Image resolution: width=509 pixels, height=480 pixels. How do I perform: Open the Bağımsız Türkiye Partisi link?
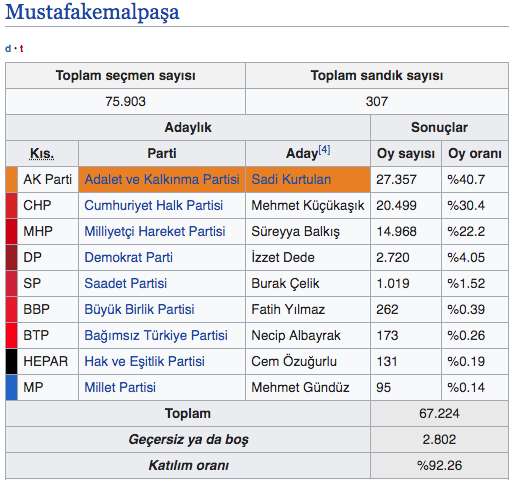[156, 335]
